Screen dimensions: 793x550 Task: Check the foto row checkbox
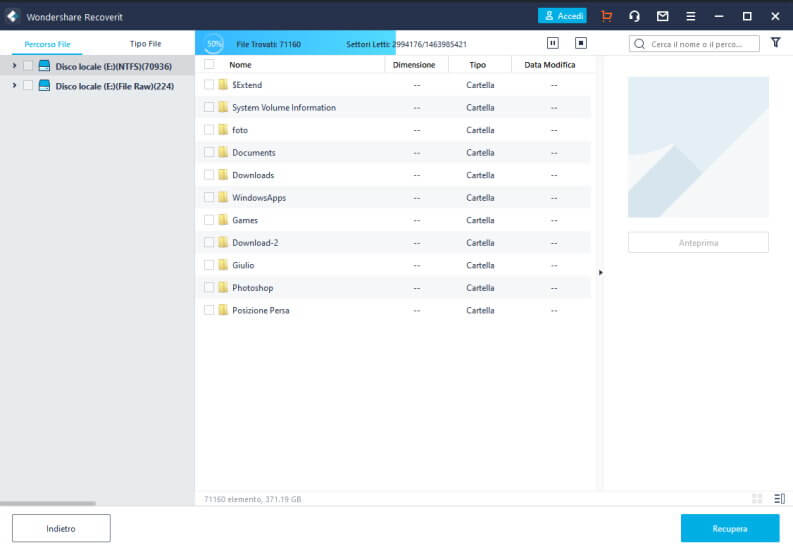pyautogui.click(x=209, y=129)
